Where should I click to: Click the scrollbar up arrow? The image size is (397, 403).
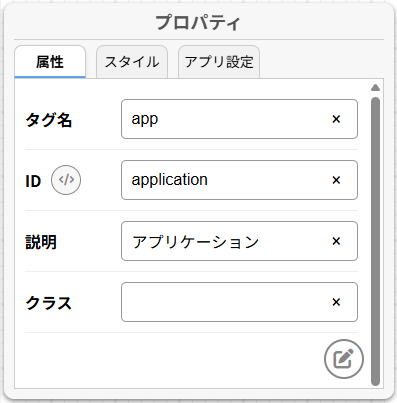click(x=375, y=88)
